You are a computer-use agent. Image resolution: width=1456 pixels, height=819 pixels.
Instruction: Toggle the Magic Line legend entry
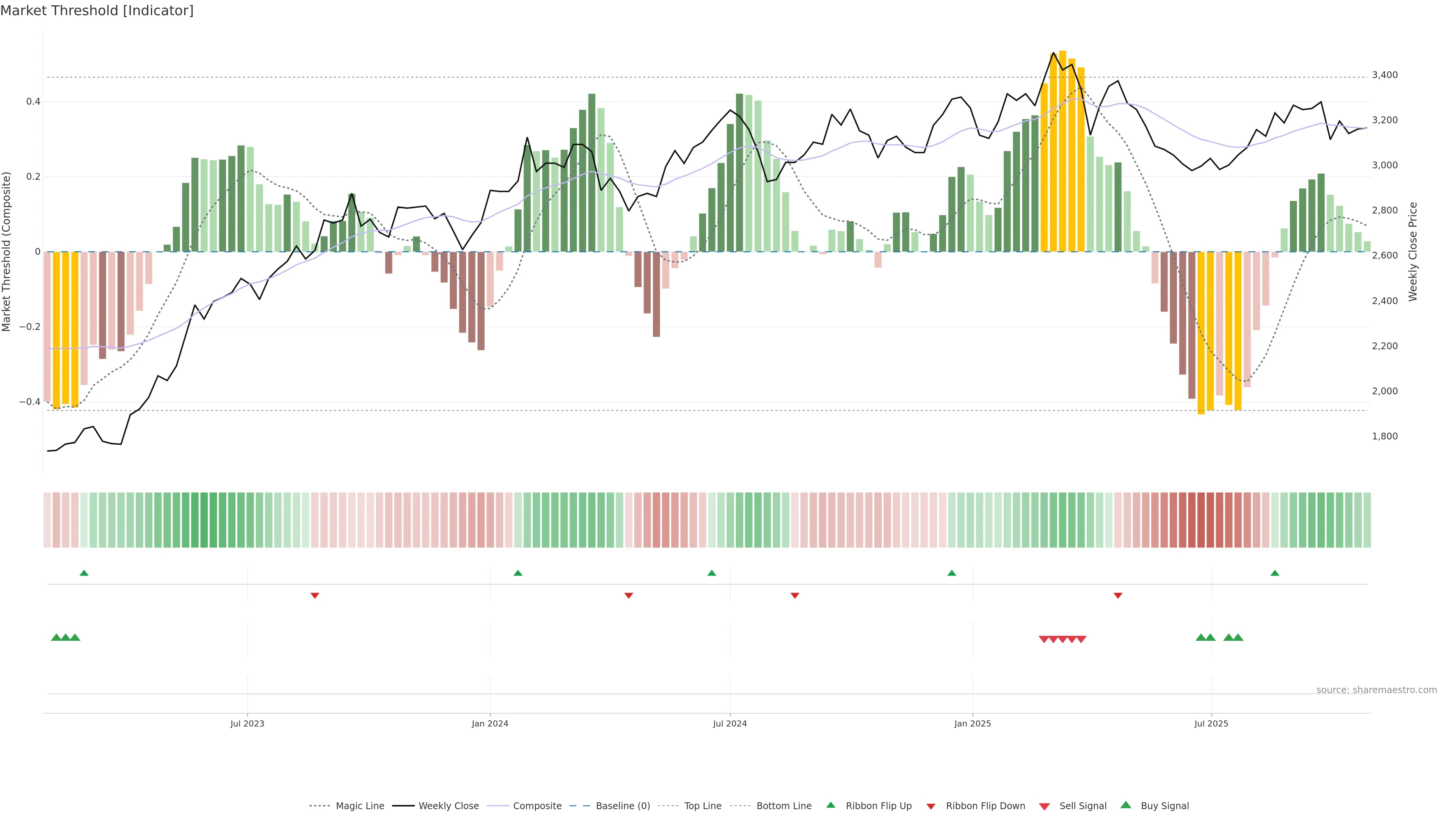[359, 806]
